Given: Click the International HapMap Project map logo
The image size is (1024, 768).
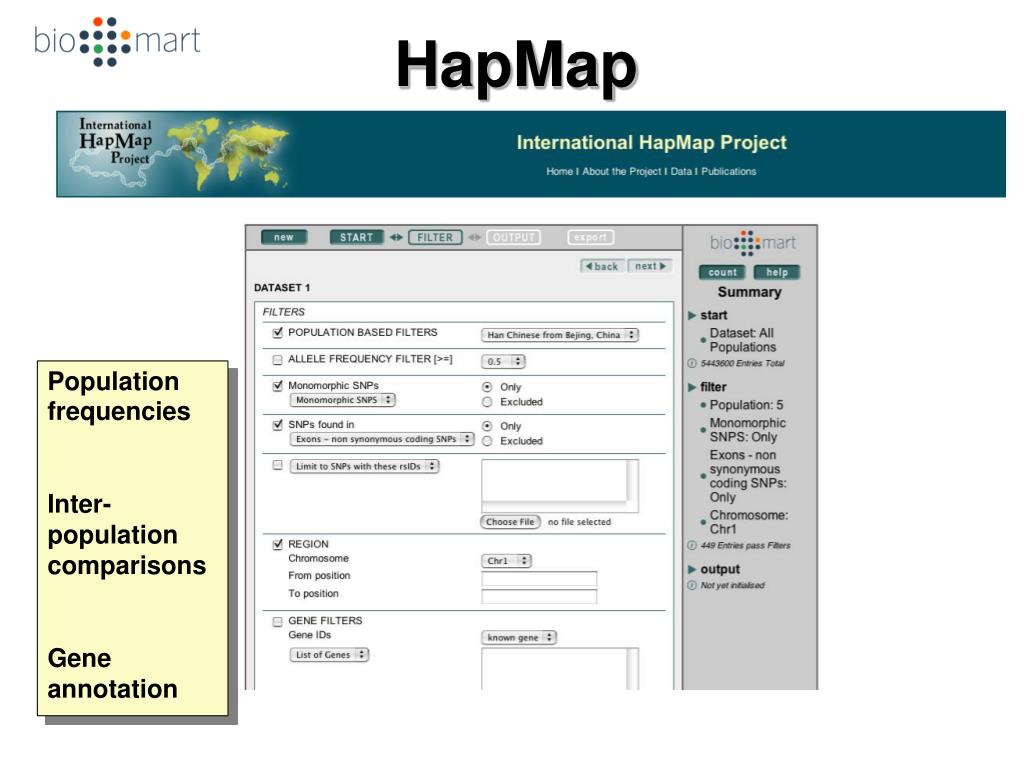Looking at the screenshot, I should tap(176, 154).
